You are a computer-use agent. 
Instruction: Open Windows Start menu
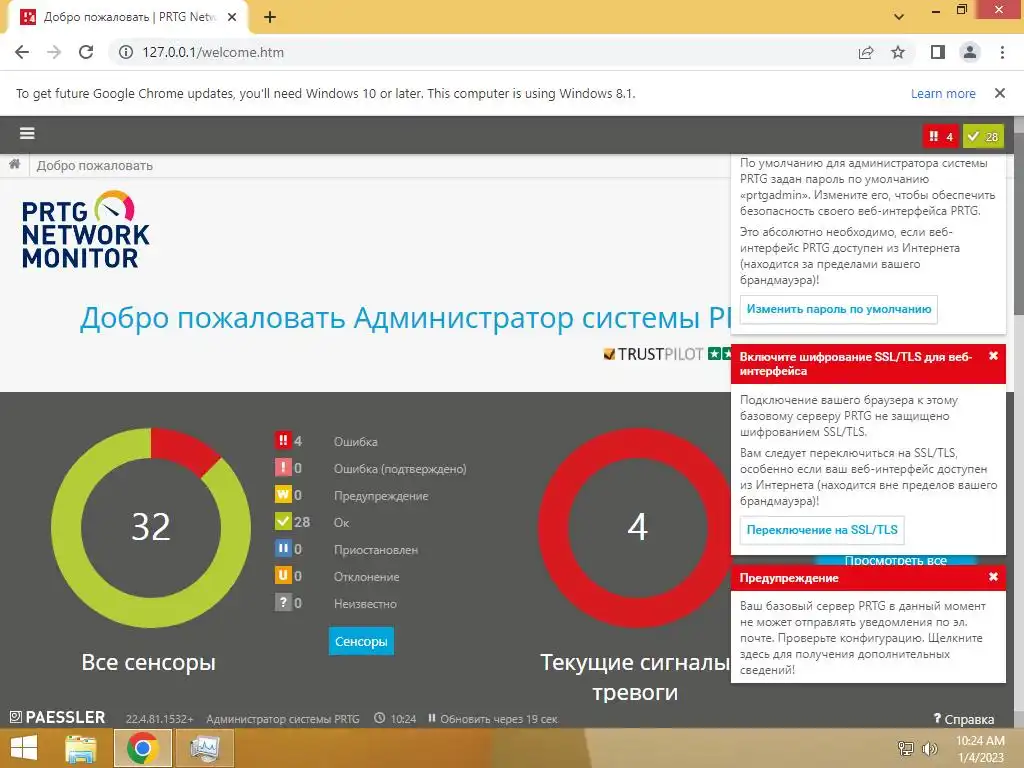click(x=24, y=748)
